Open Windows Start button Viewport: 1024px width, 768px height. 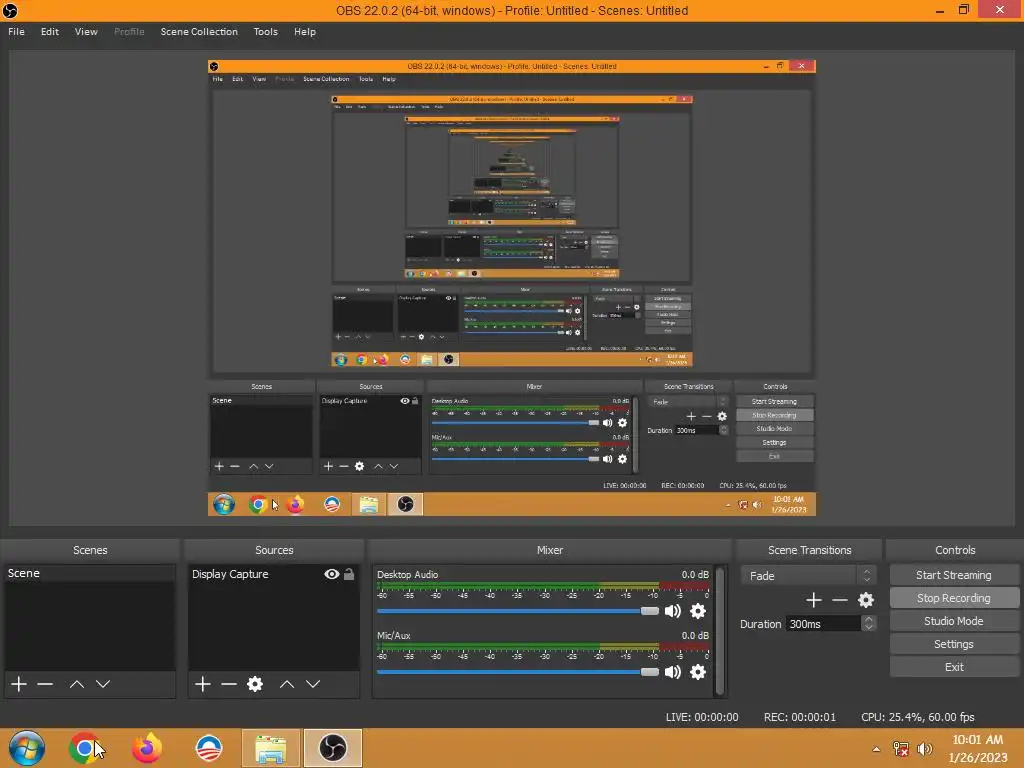click(27, 748)
